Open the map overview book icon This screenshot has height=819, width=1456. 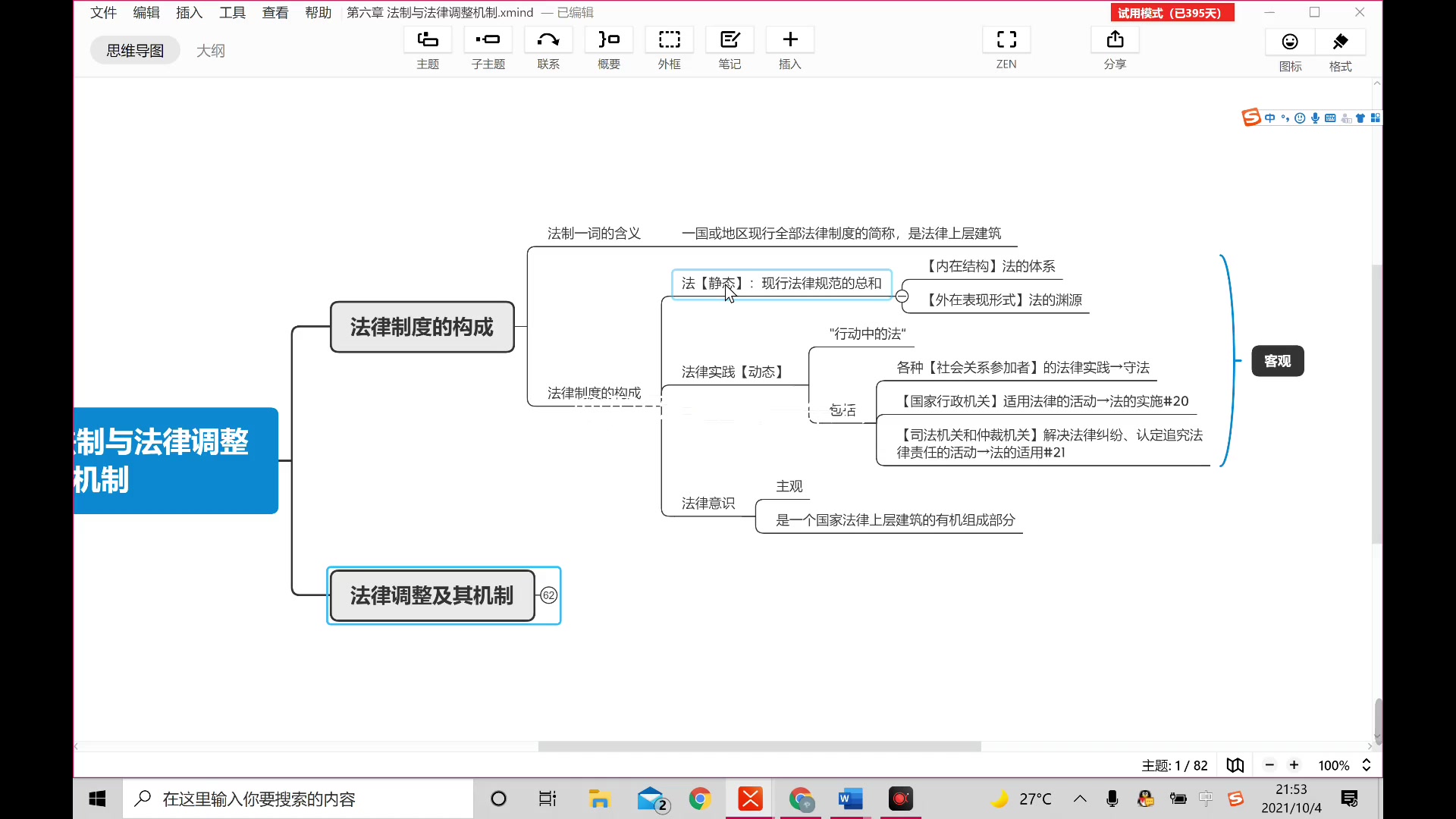tap(1235, 765)
